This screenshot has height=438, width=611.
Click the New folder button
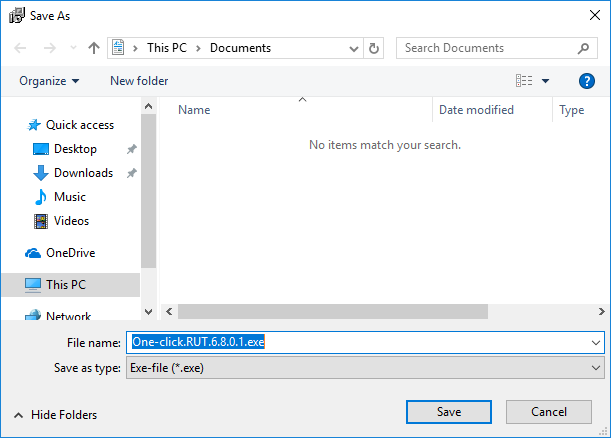point(139,81)
